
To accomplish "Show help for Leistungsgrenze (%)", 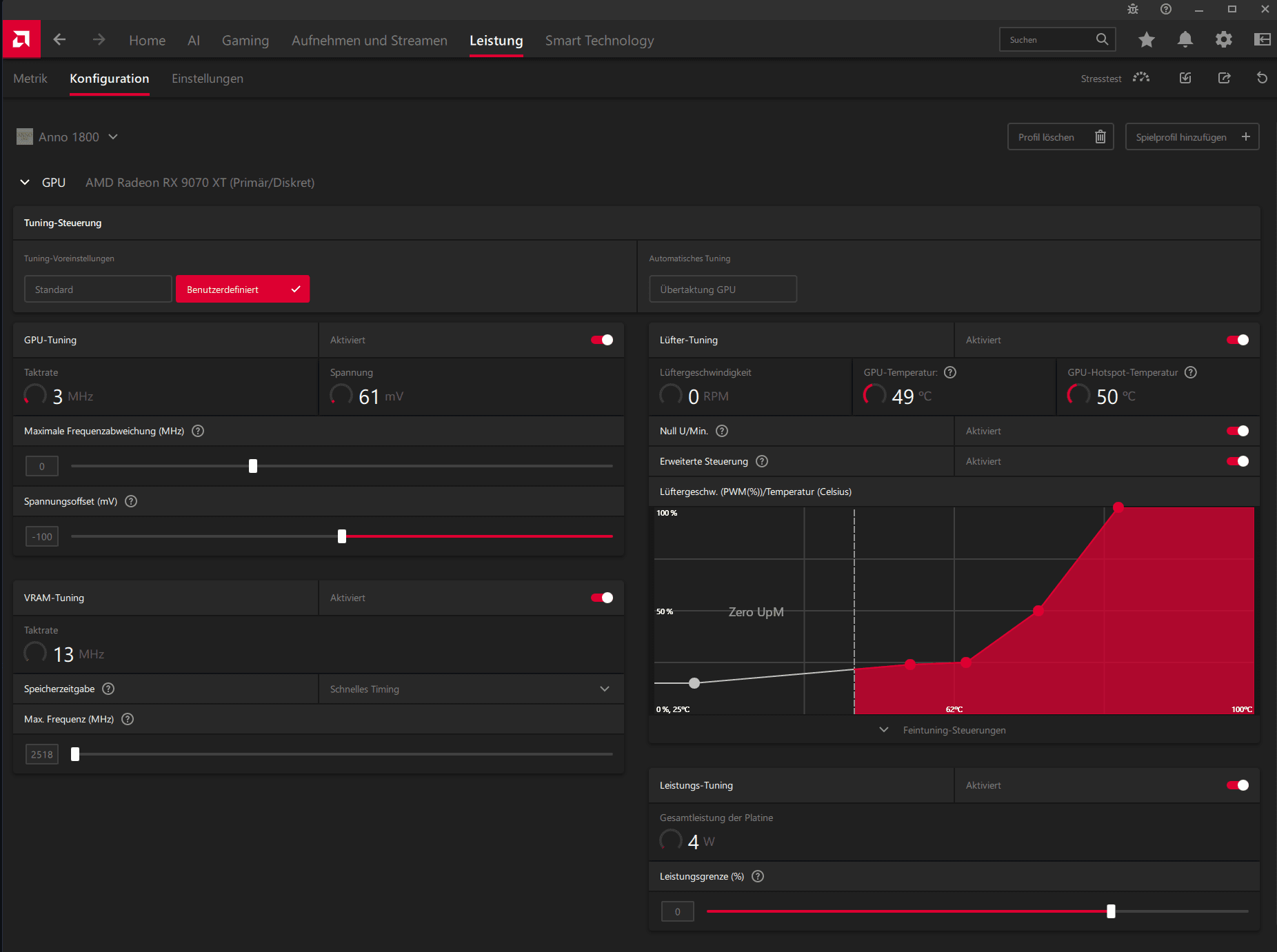I will (x=758, y=876).
